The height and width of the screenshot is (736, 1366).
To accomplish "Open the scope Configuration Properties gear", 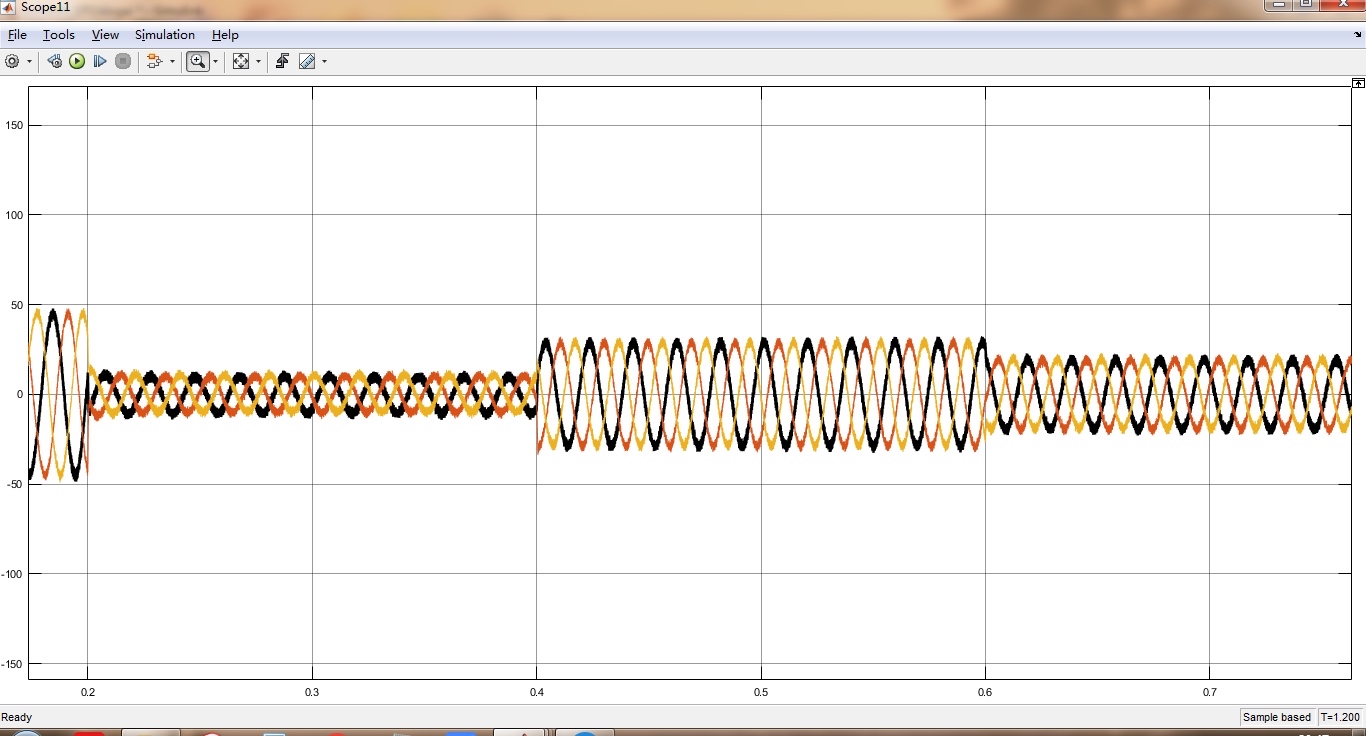I will (x=12, y=61).
